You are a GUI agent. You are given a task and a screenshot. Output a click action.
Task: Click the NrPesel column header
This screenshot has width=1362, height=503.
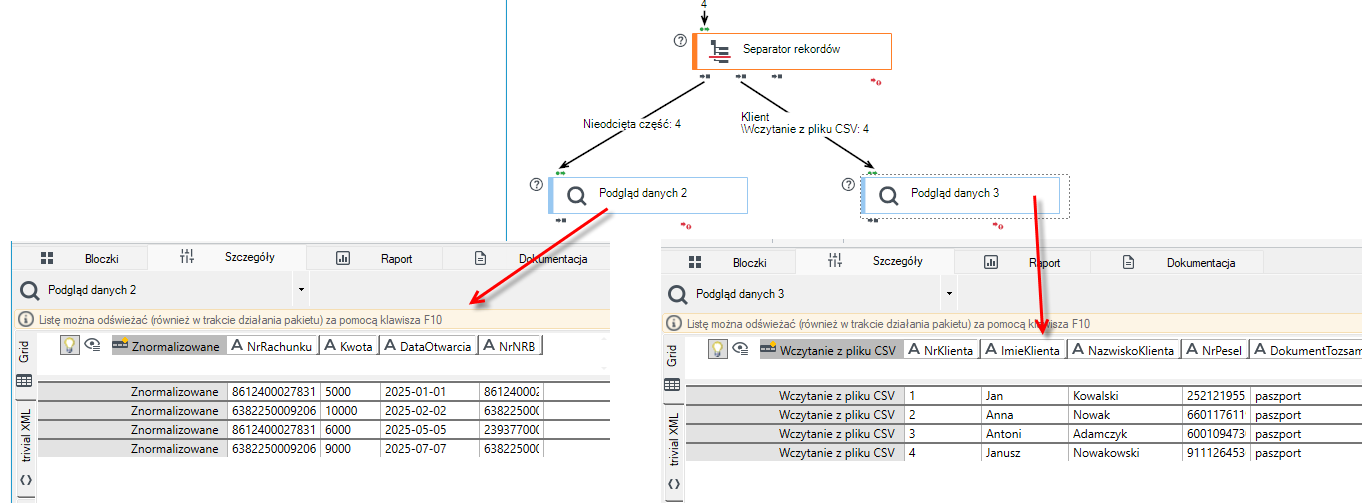pyautogui.click(x=1215, y=350)
